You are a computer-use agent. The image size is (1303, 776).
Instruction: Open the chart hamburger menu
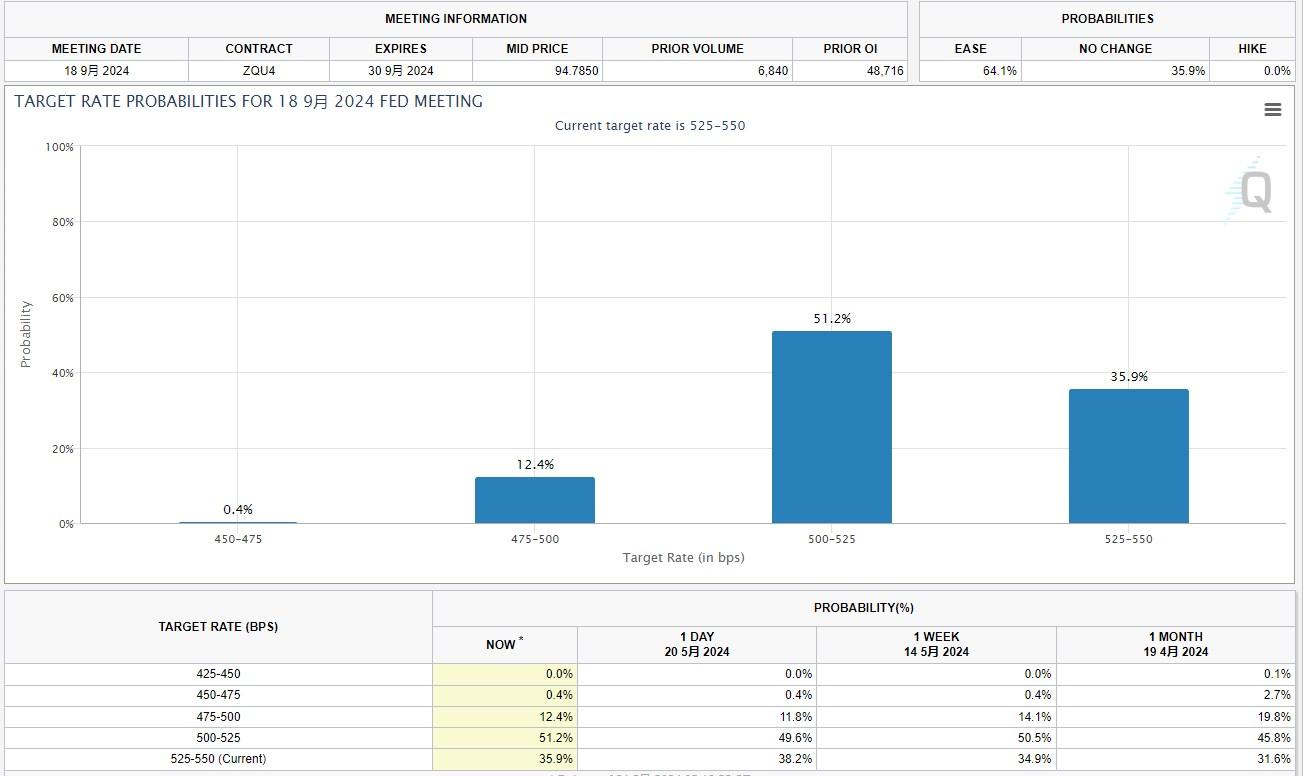(x=1272, y=110)
